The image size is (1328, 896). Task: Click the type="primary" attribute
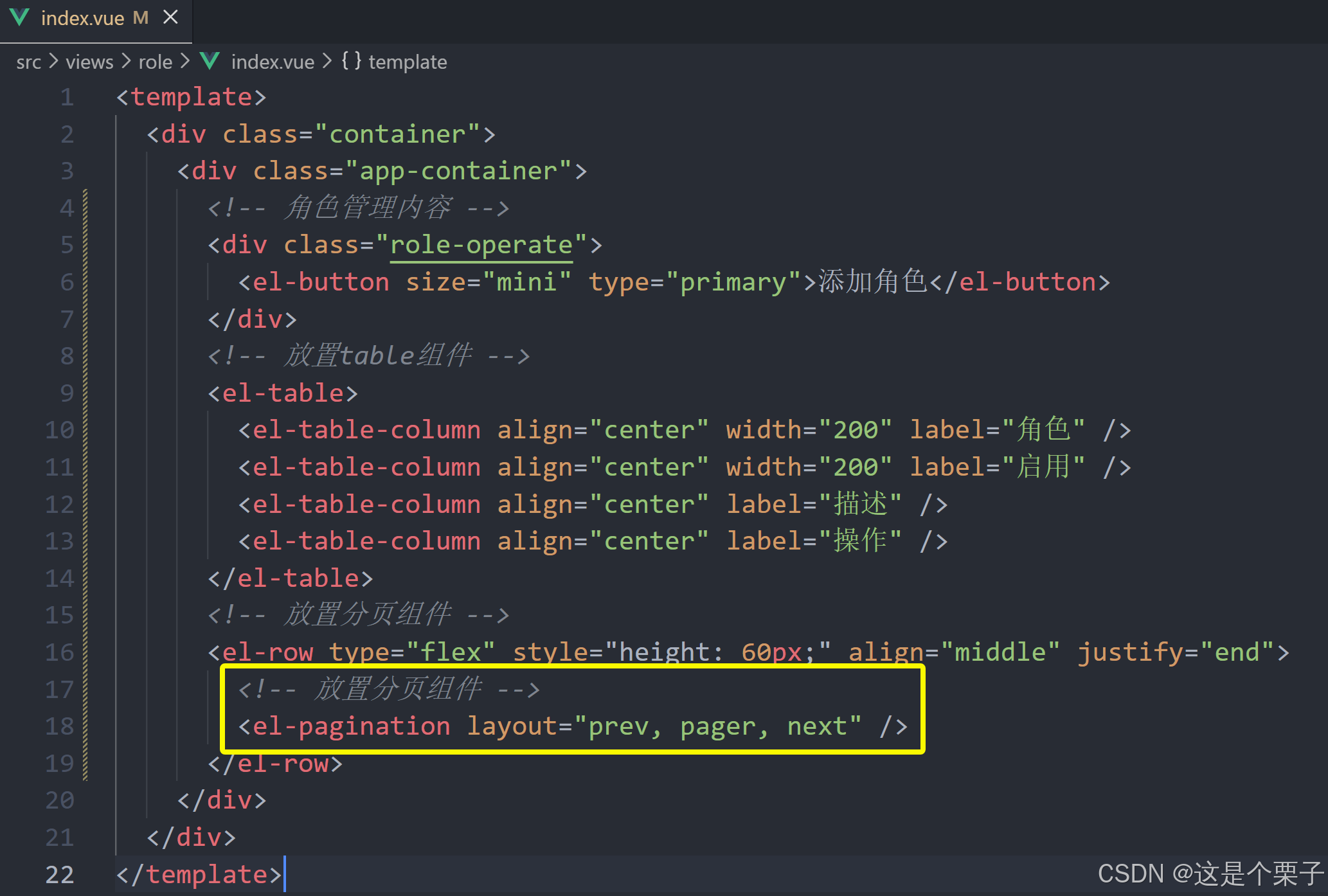point(694,282)
